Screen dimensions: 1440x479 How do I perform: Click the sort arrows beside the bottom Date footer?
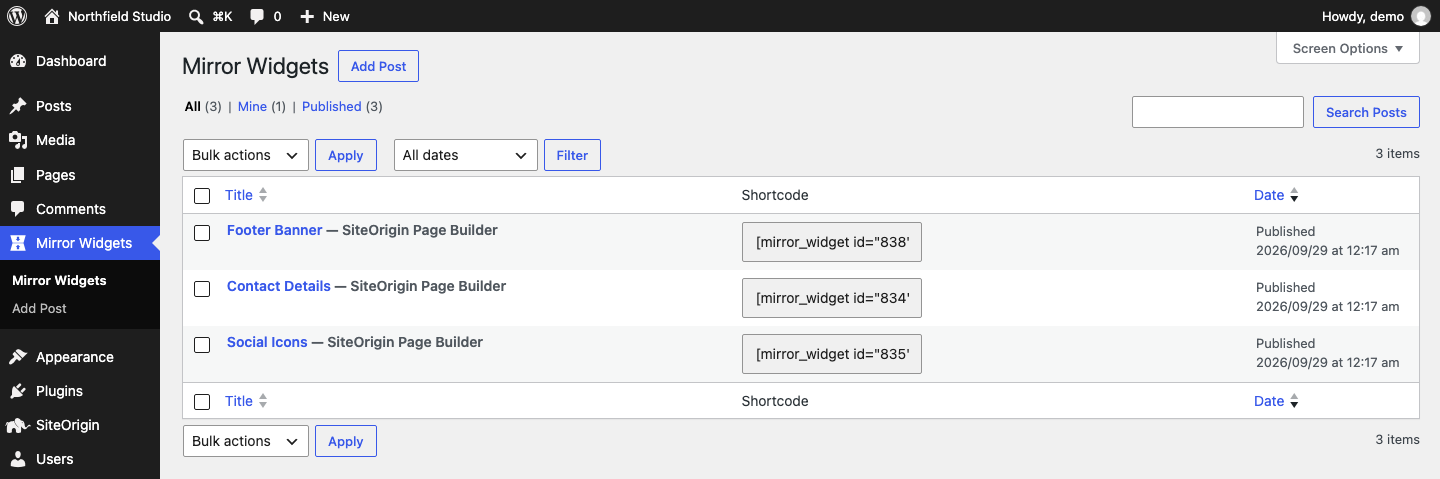pyautogui.click(x=1294, y=401)
